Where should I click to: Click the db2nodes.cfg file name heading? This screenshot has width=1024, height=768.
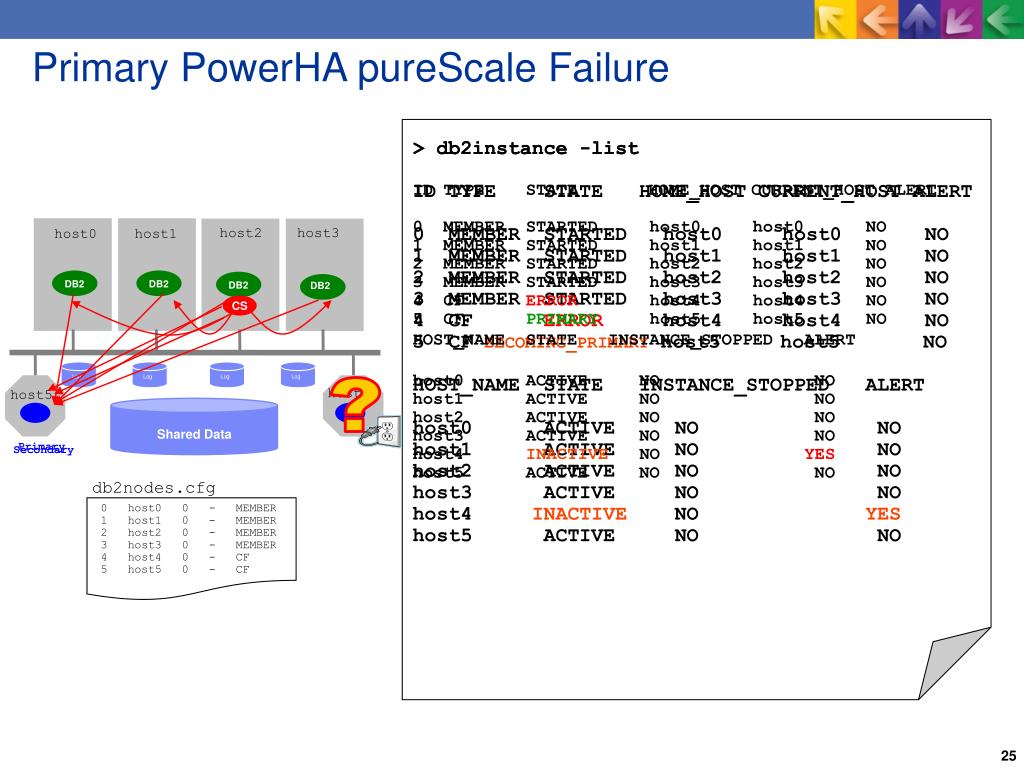click(x=153, y=488)
